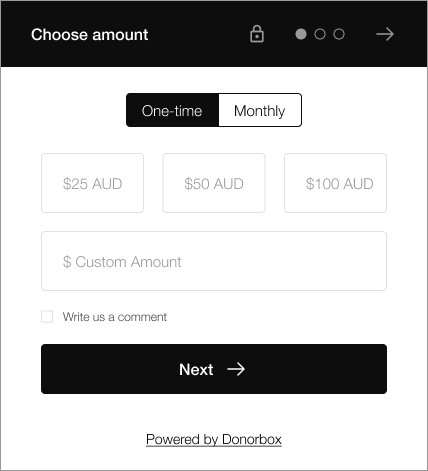The image size is (428, 471).
Task: Switch donation frequency to One-time
Action: (172, 110)
